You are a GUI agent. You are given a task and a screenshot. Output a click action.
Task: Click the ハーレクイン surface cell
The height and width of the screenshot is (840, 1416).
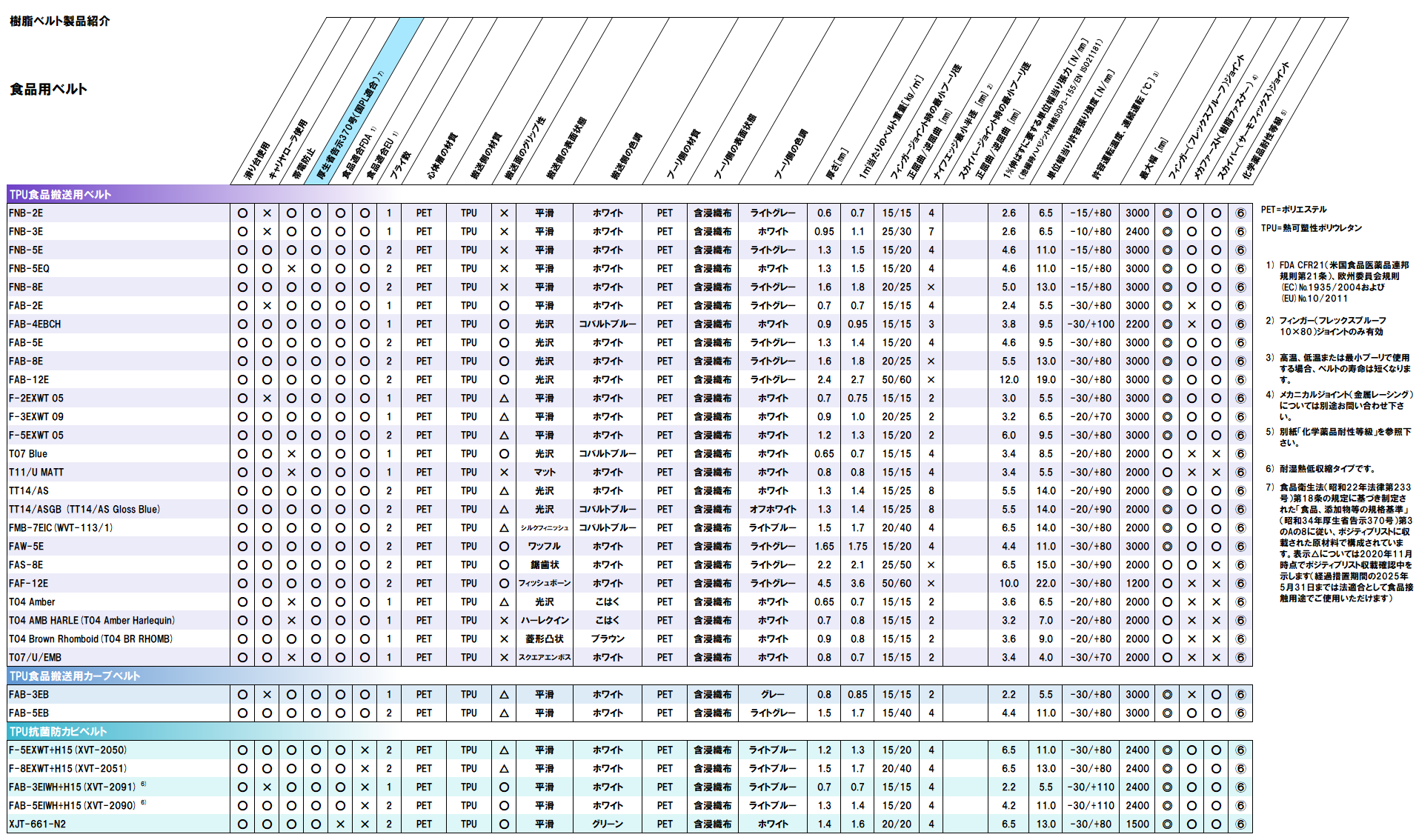click(545, 621)
